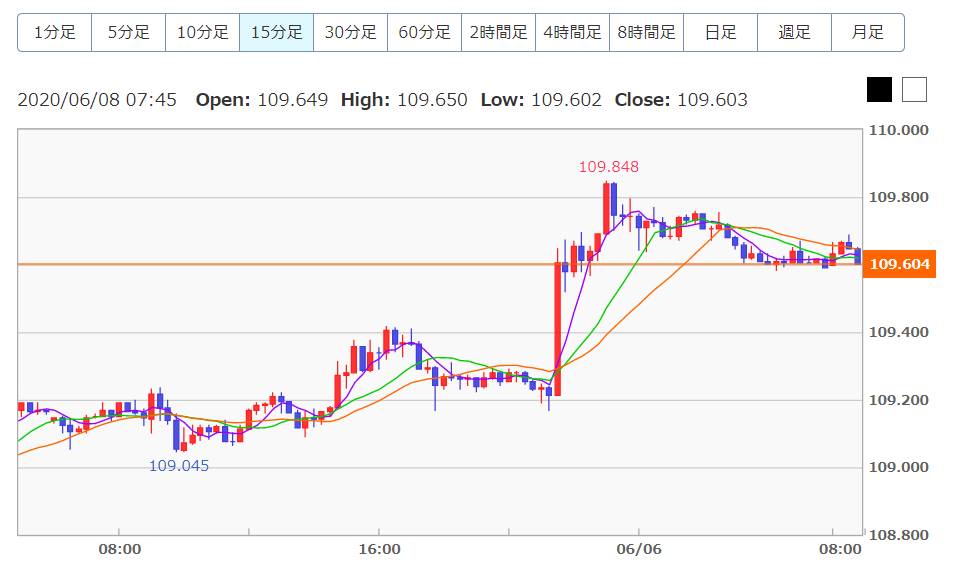Screen dimensions: 956x562
Task: Click the 109.045 low price annotation
Action: 179,466
